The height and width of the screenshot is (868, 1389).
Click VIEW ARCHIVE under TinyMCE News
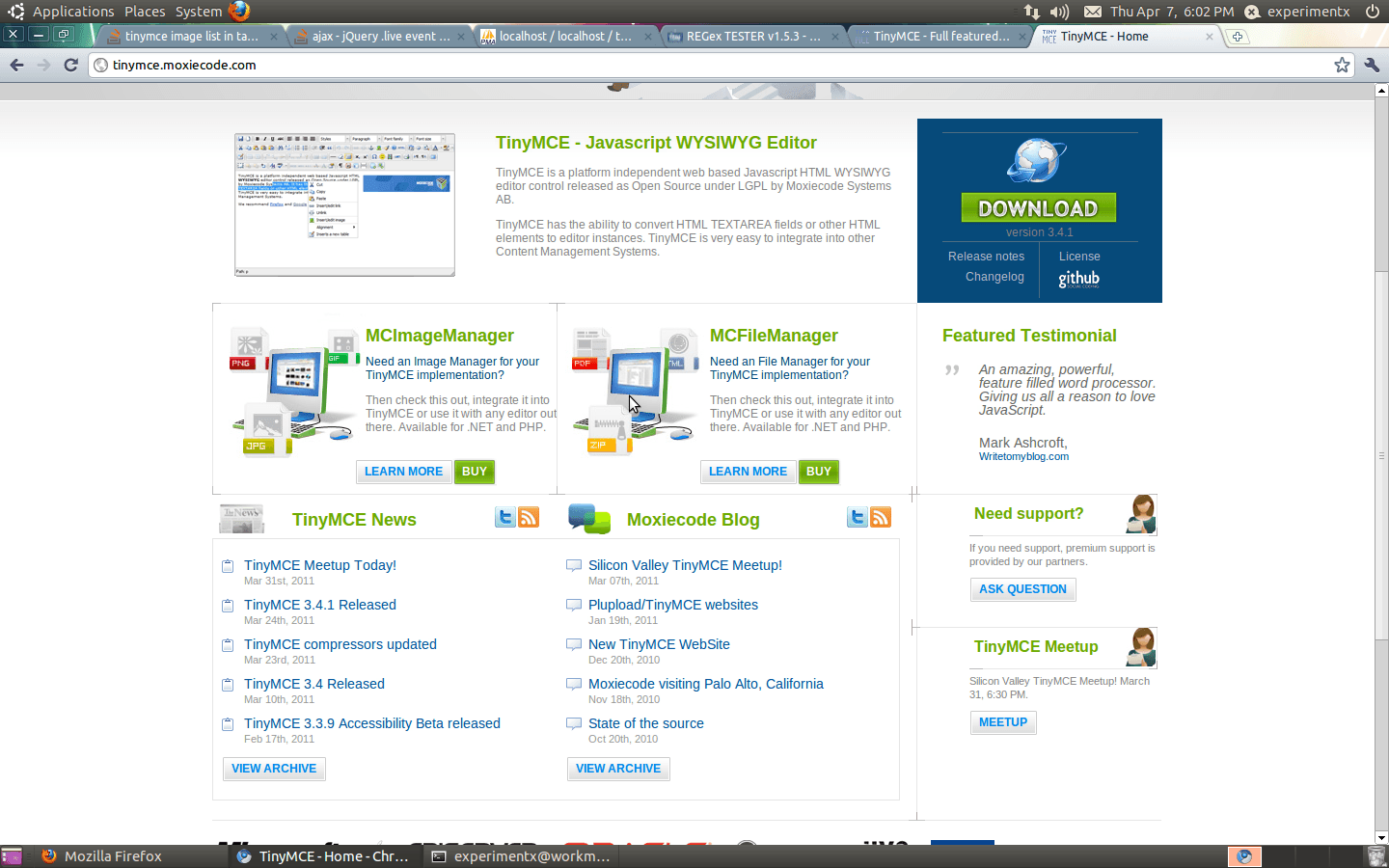pos(274,769)
